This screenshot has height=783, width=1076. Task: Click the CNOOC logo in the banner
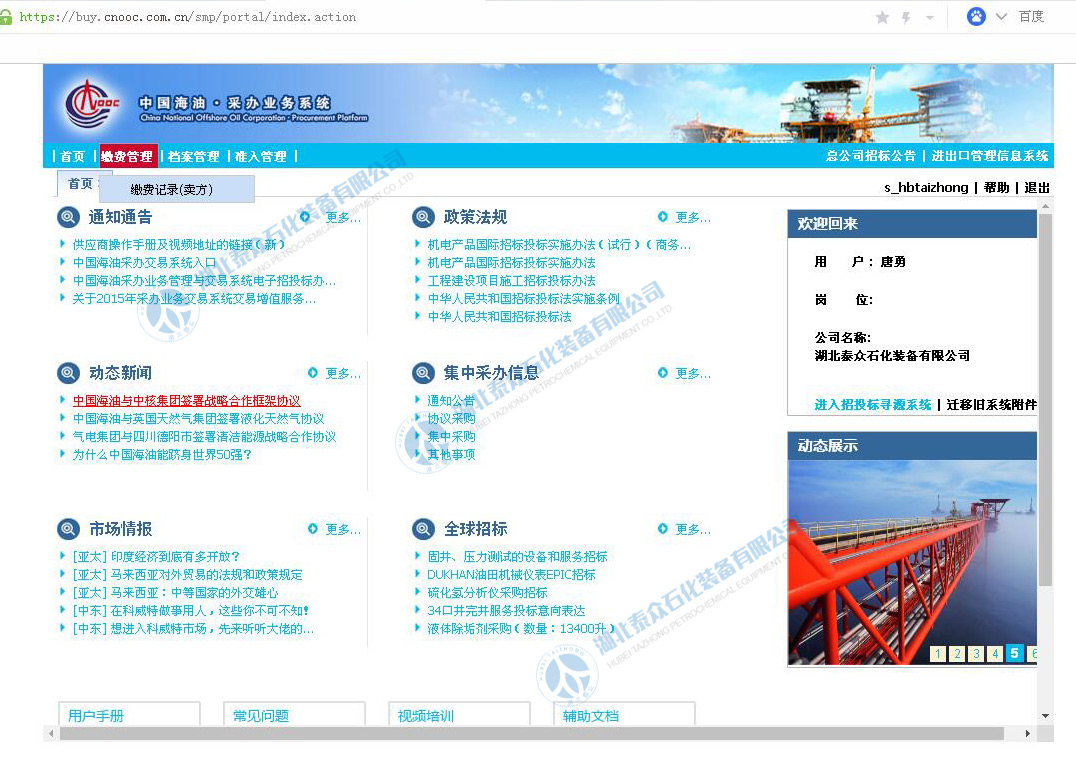(92, 105)
